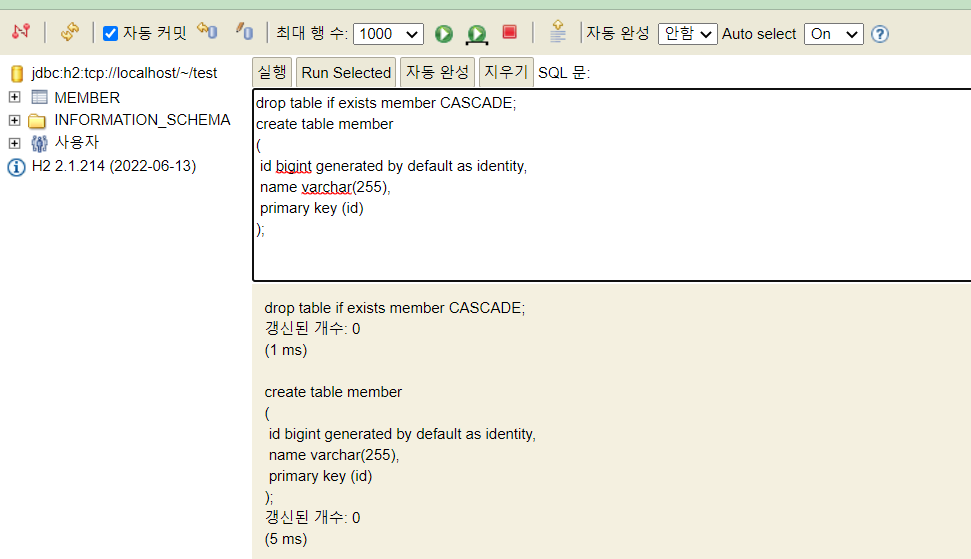971x559 pixels.
Task: Click the command history icon
Action: 558,31
